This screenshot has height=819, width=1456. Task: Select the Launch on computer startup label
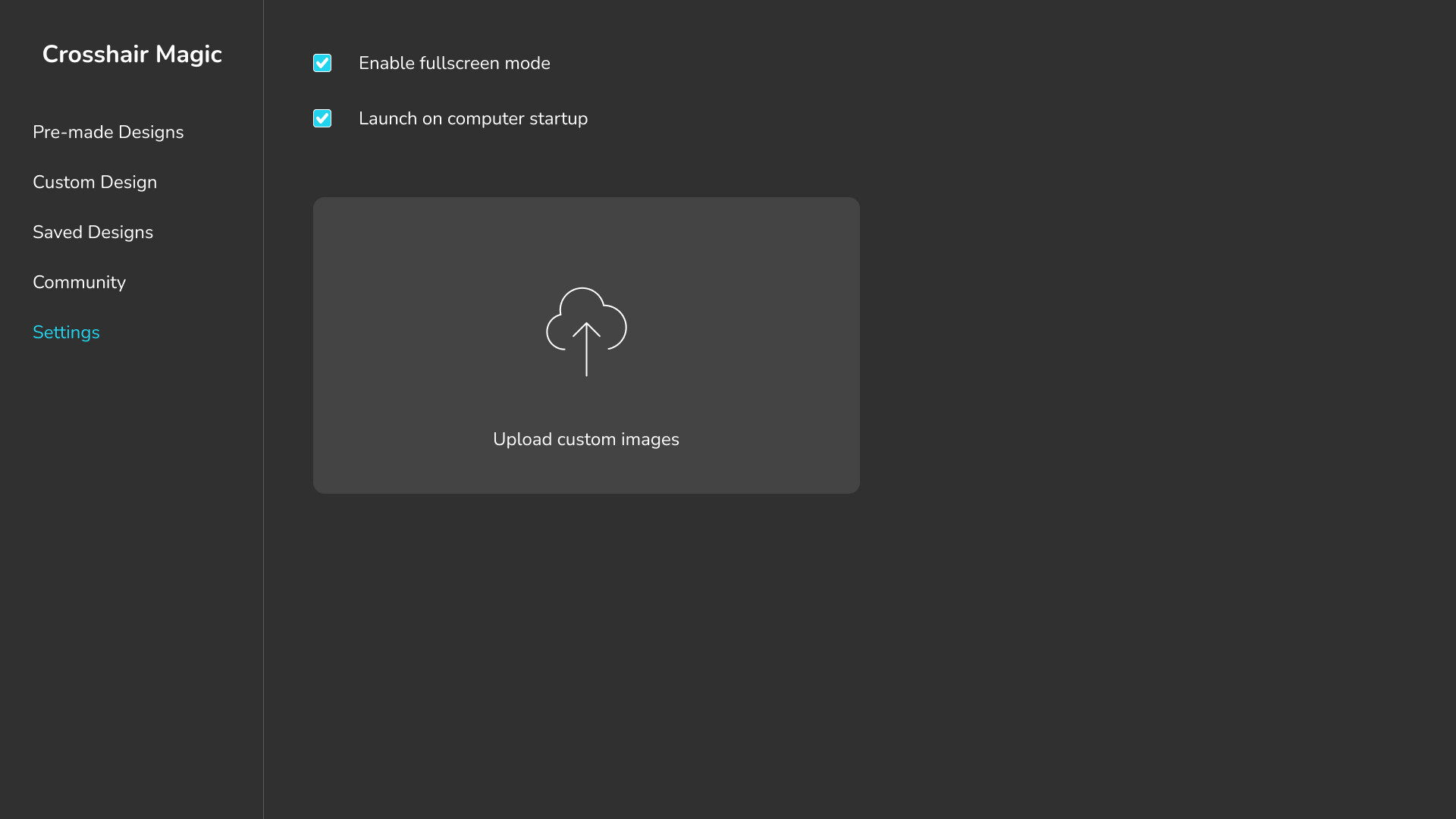pyautogui.click(x=473, y=118)
